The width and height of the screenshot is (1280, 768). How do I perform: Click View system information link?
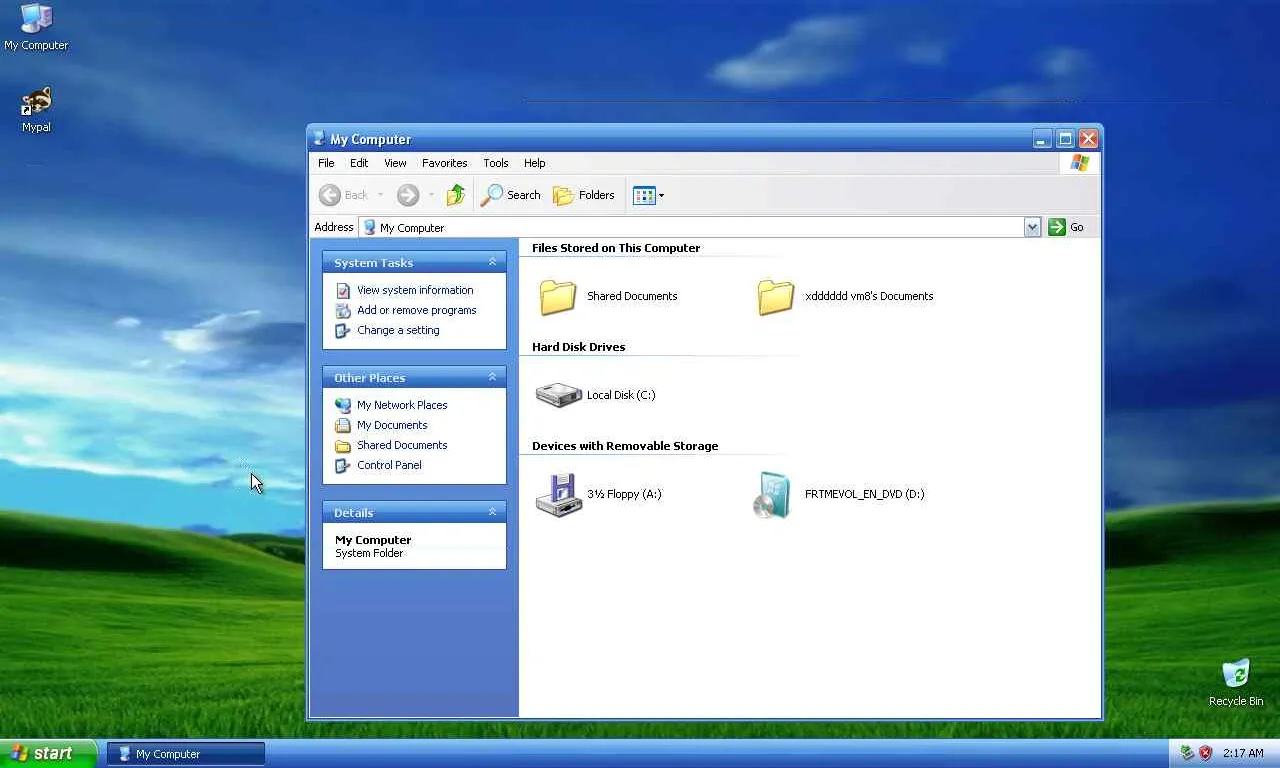[415, 290]
